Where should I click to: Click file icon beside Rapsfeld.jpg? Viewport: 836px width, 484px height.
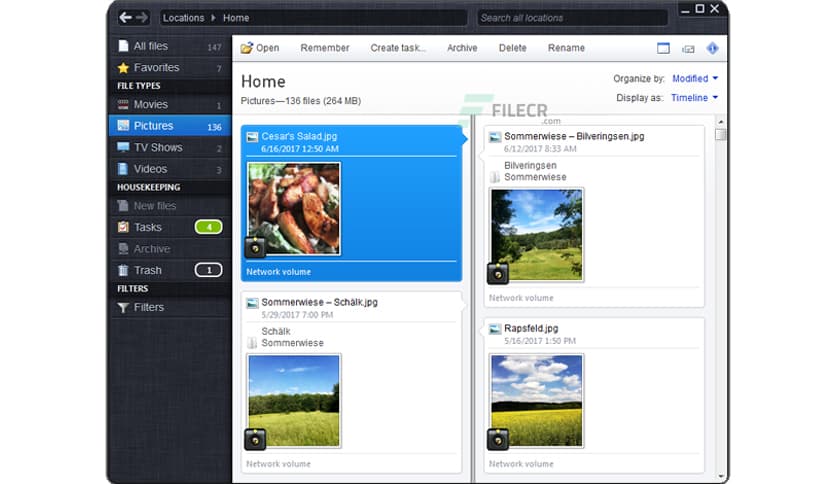pyautogui.click(x=495, y=329)
